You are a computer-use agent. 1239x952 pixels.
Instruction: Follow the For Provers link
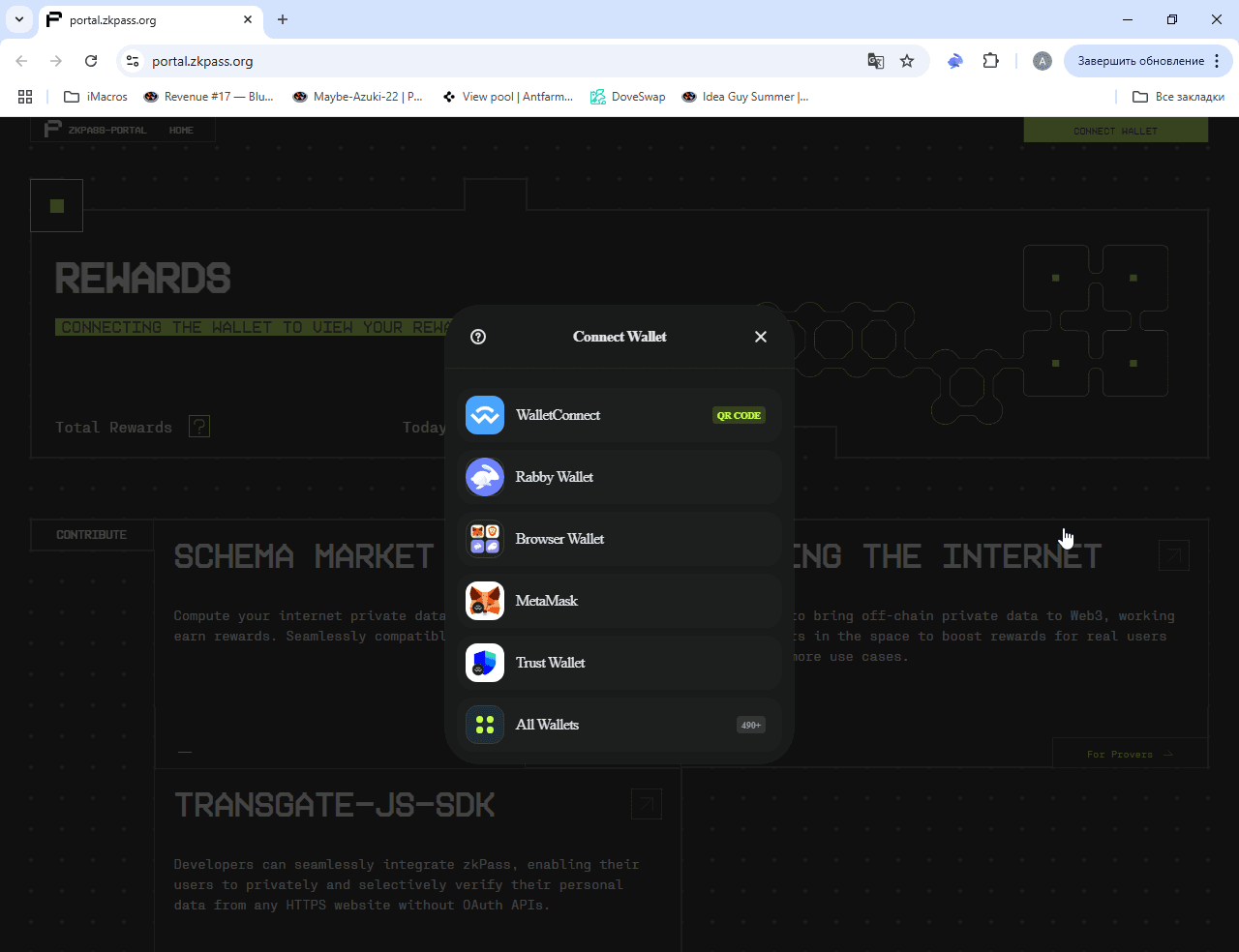1130,754
